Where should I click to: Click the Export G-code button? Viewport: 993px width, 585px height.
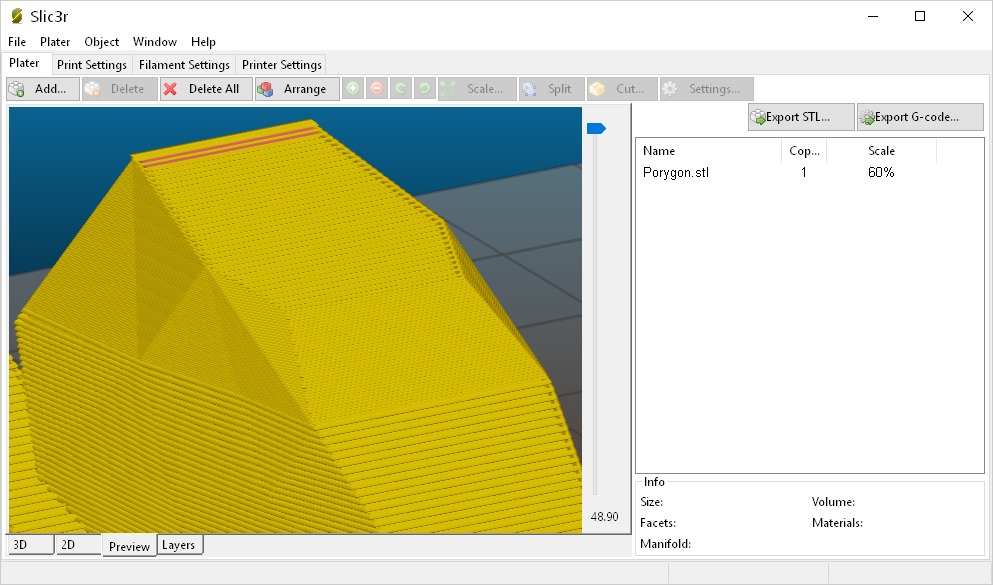coord(919,116)
